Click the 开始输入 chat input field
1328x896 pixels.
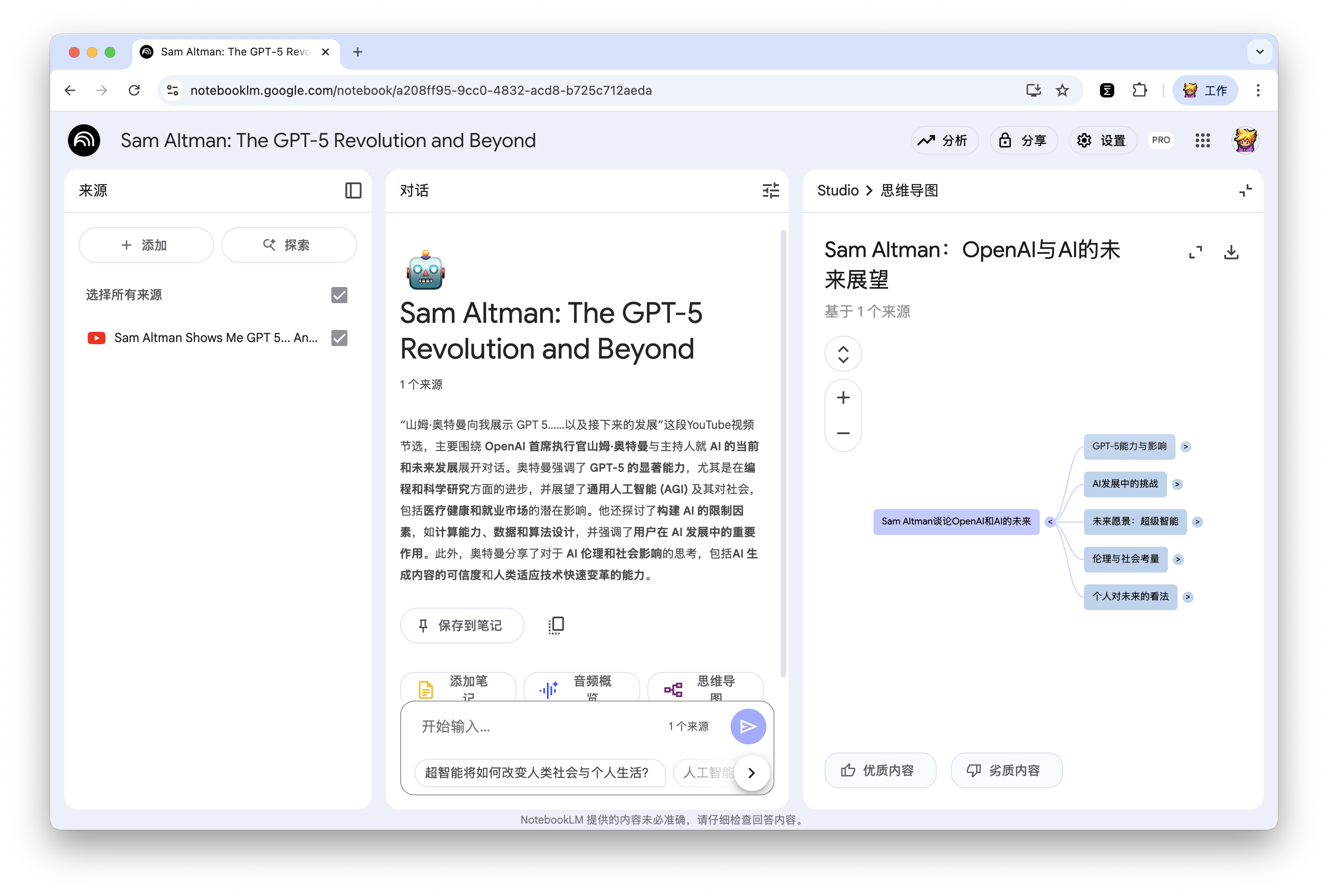tap(537, 726)
